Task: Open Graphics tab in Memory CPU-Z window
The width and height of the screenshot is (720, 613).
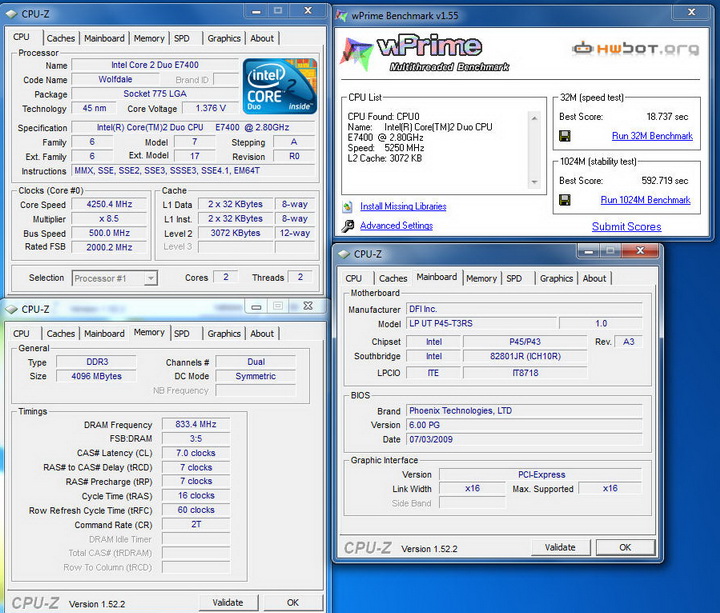Action: (x=224, y=334)
